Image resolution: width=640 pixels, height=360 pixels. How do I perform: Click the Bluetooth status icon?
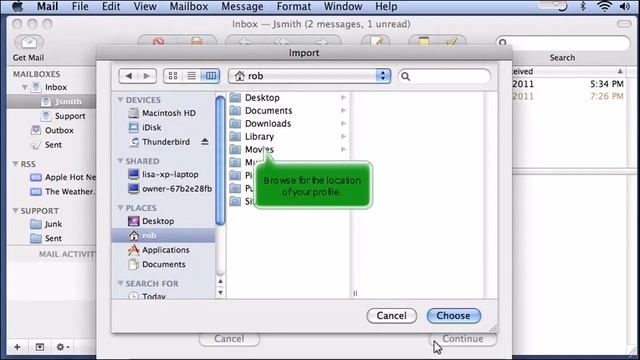583,6
